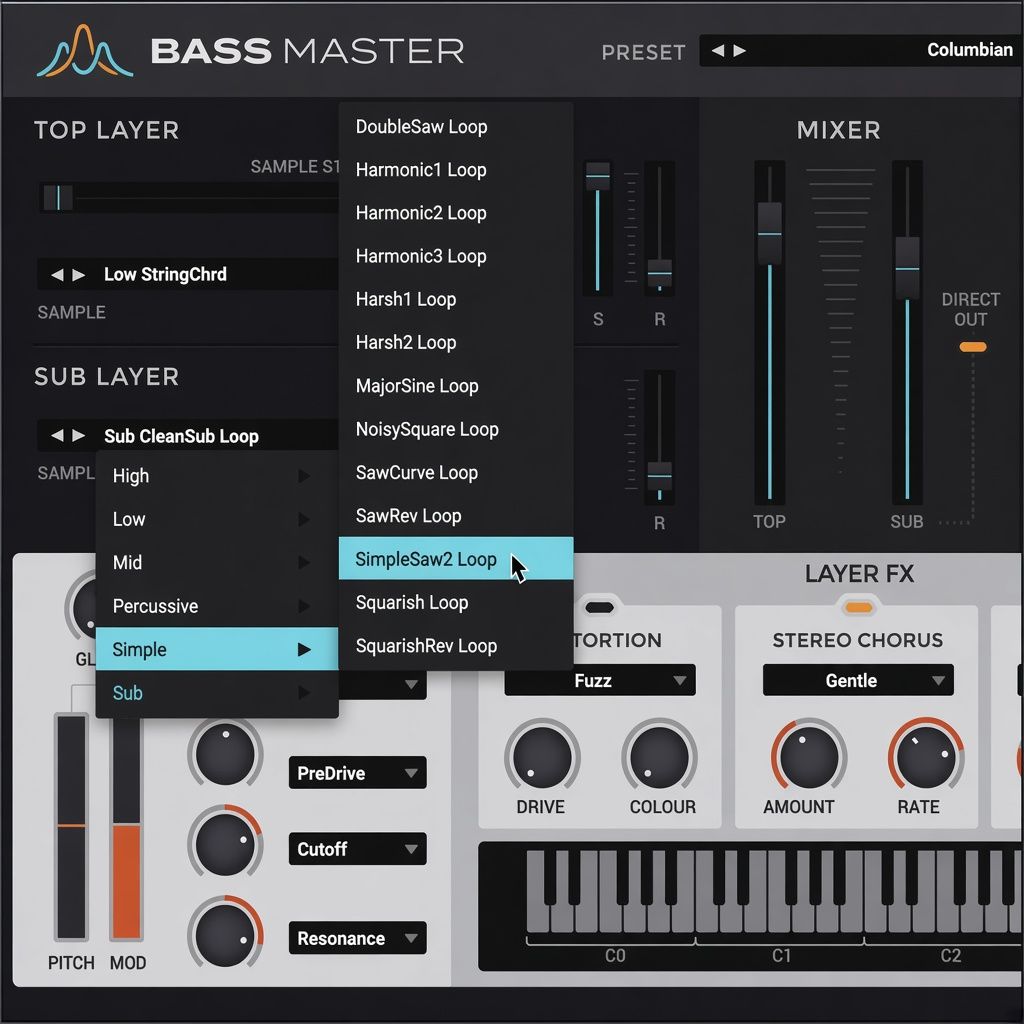1024x1024 pixels.
Task: Go to next preset with right arrow
Action: 740,50
